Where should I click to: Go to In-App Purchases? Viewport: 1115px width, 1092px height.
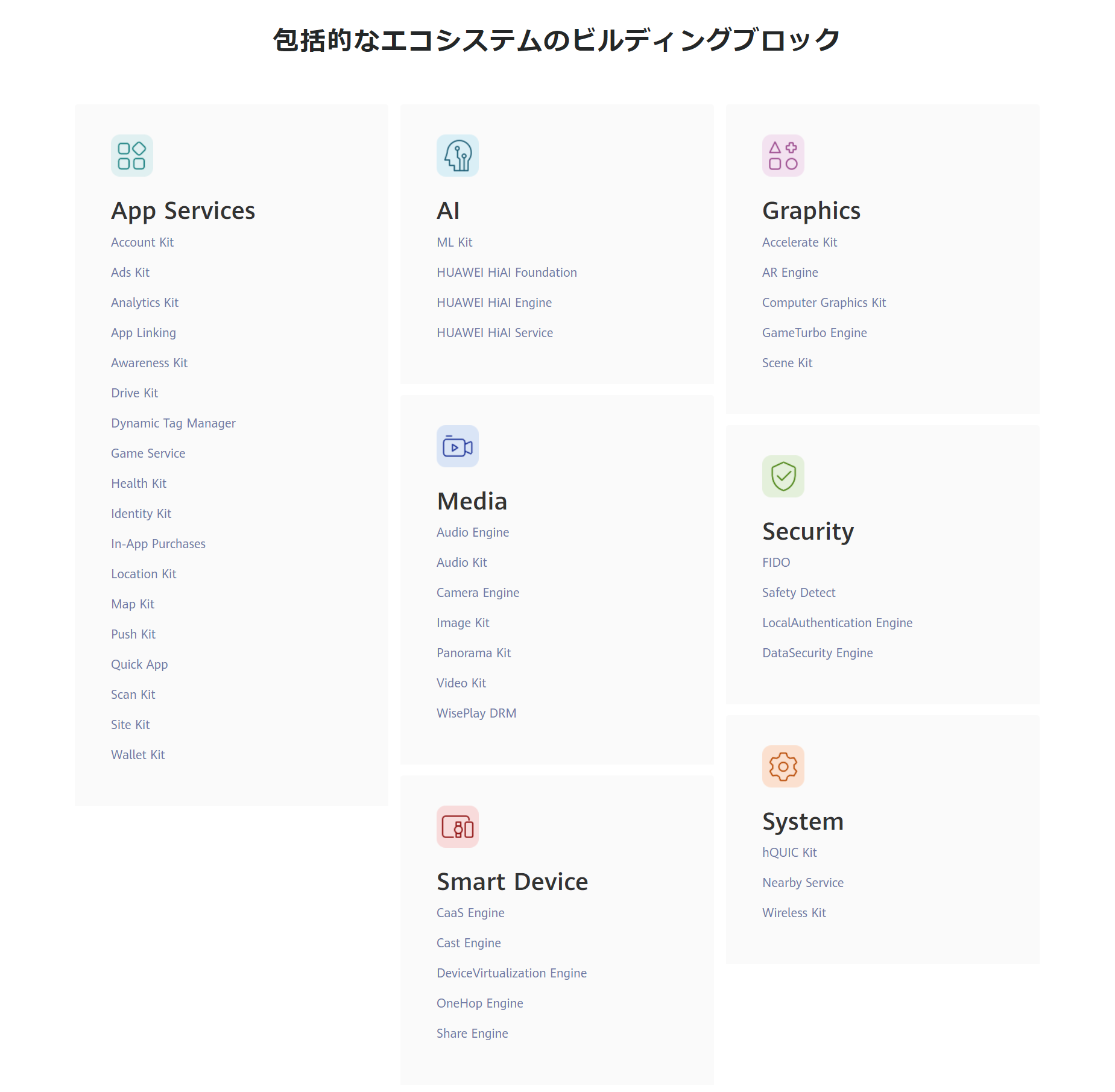[159, 544]
